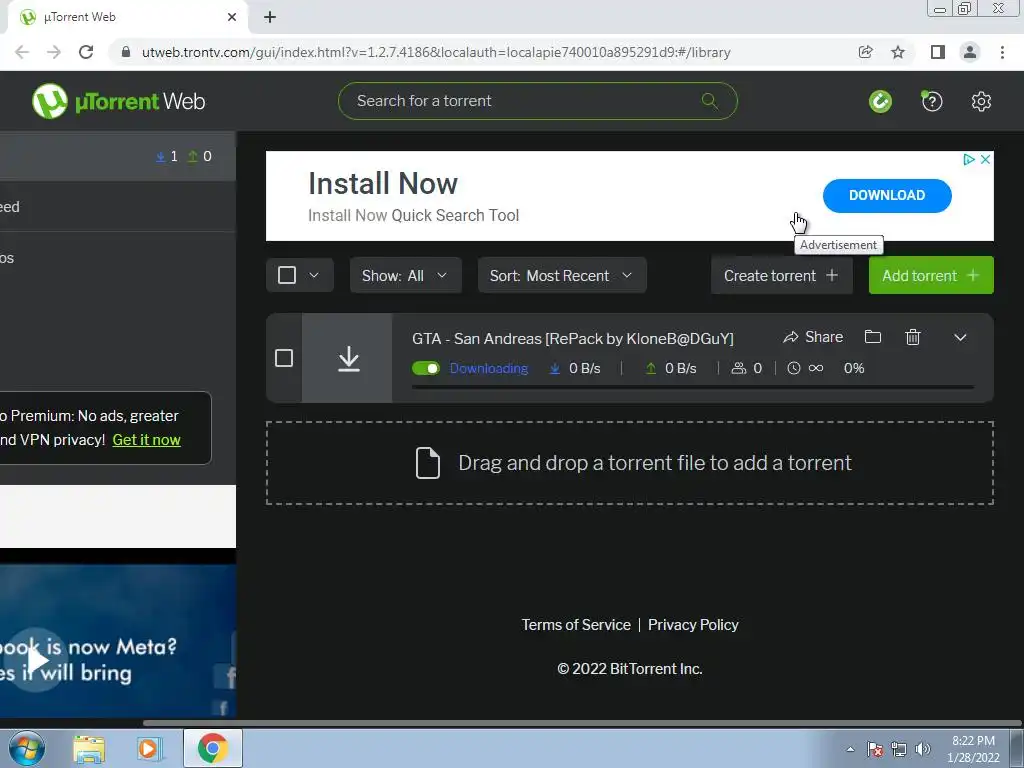Click the Chrome taskbar icon
Image resolution: width=1024 pixels, height=768 pixels.
click(212, 748)
